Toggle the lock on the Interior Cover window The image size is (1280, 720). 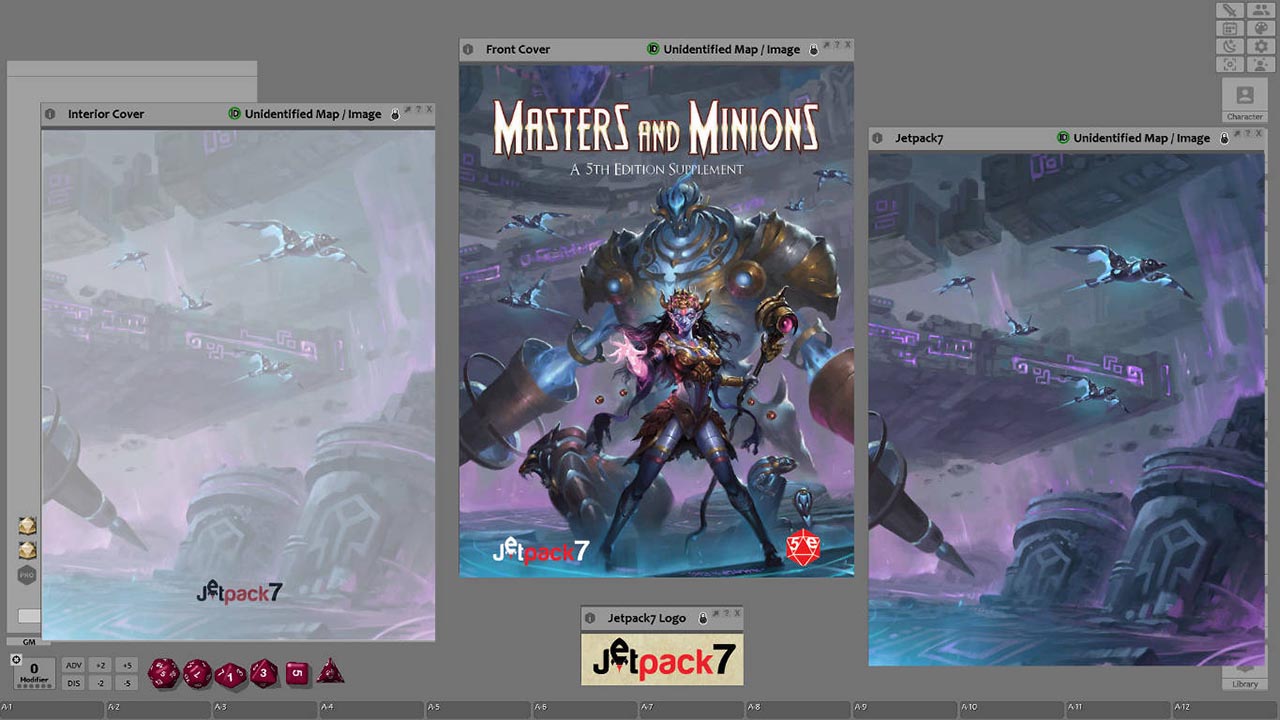(x=395, y=114)
